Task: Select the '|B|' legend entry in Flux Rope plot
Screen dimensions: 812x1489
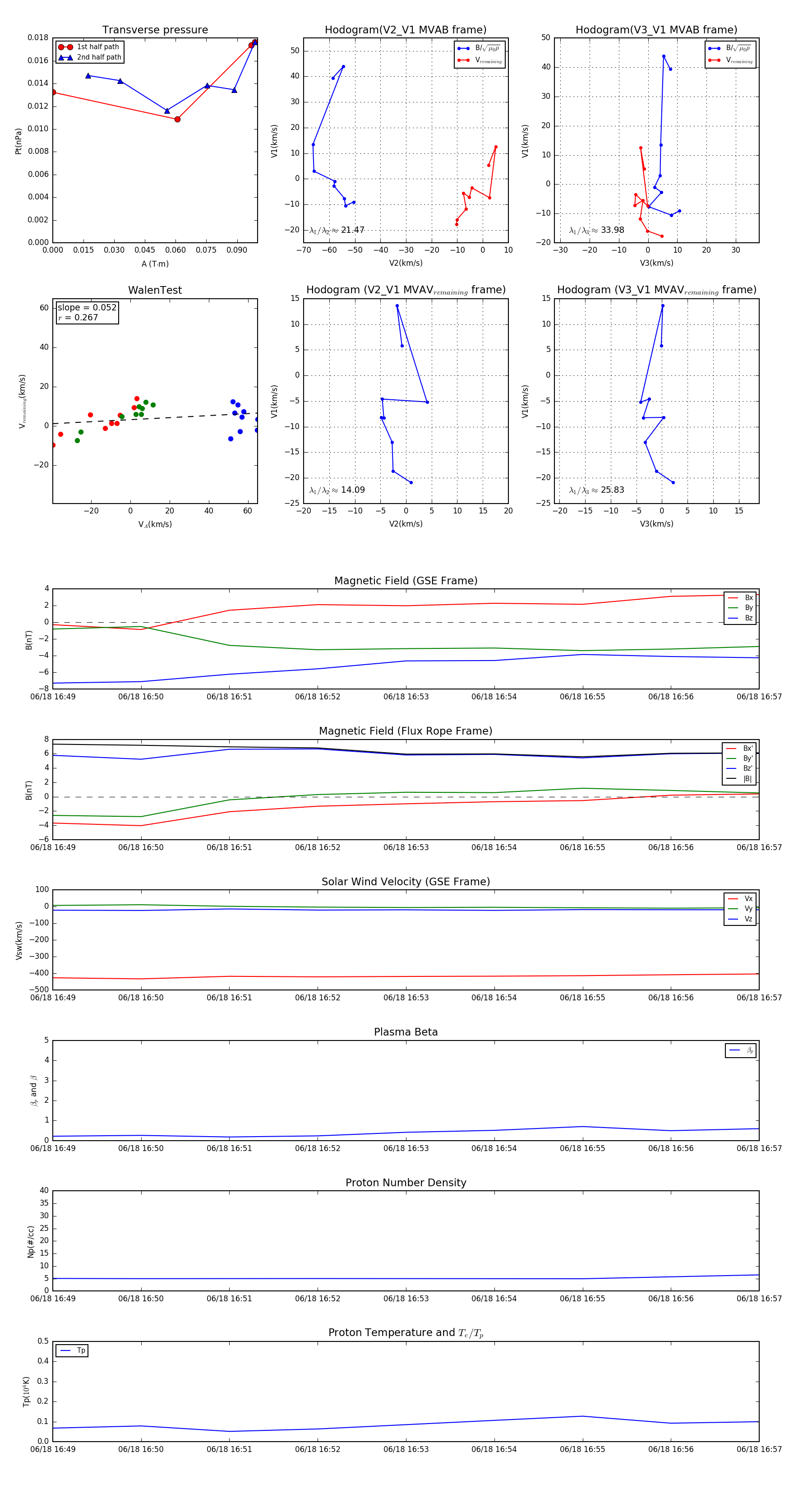Action: [x=739, y=779]
